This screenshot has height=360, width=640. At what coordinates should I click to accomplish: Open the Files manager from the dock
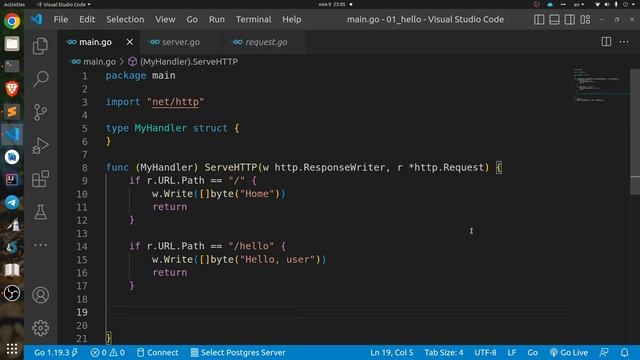tap(12, 43)
